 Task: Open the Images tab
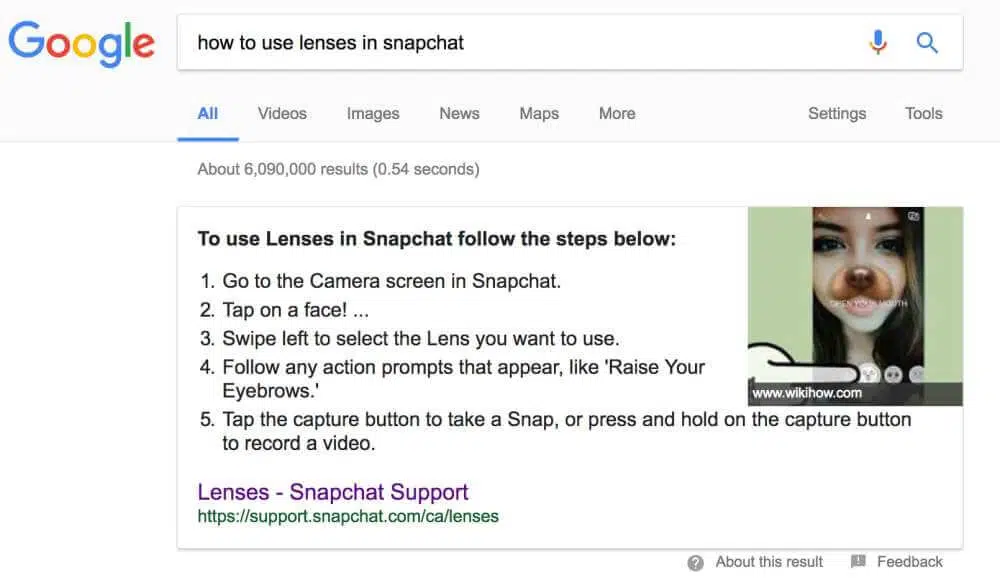373,113
